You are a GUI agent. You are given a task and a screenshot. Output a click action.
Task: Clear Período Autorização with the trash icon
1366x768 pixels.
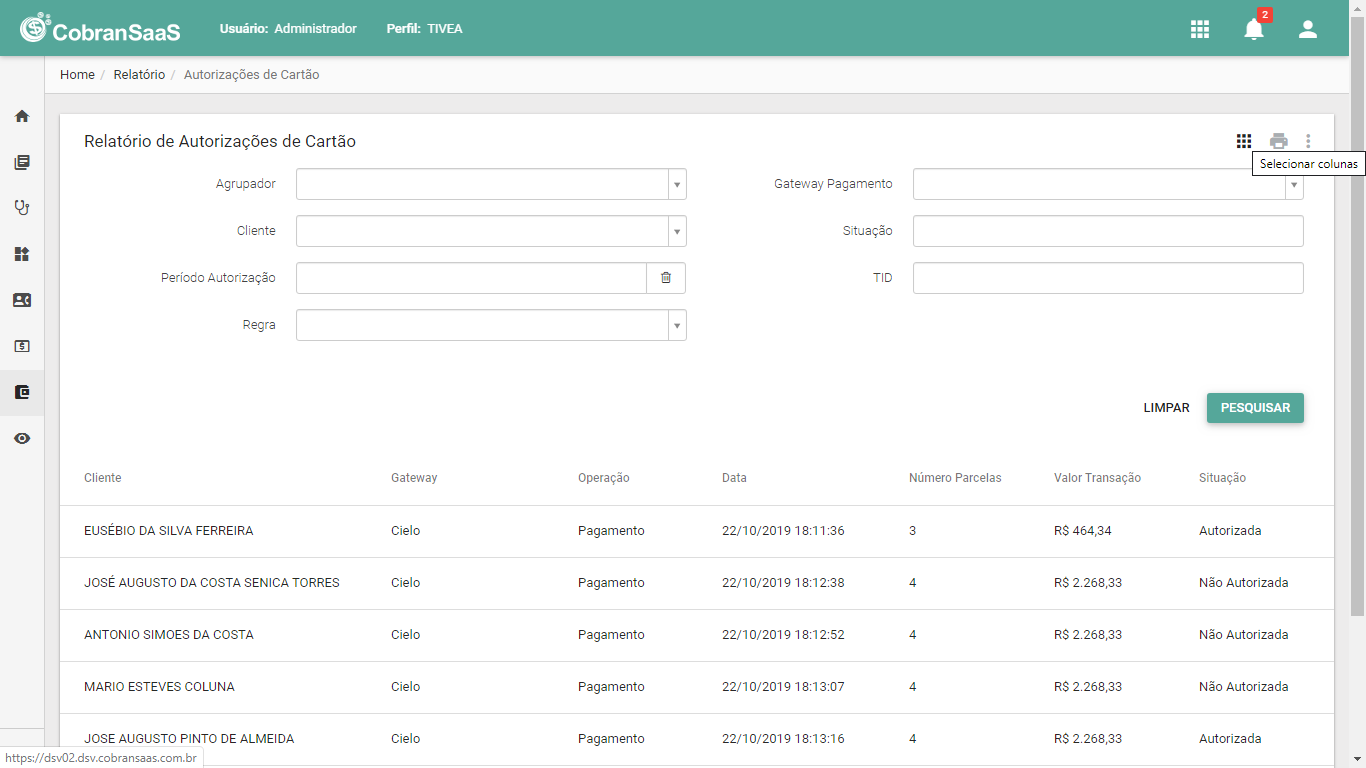(x=666, y=278)
